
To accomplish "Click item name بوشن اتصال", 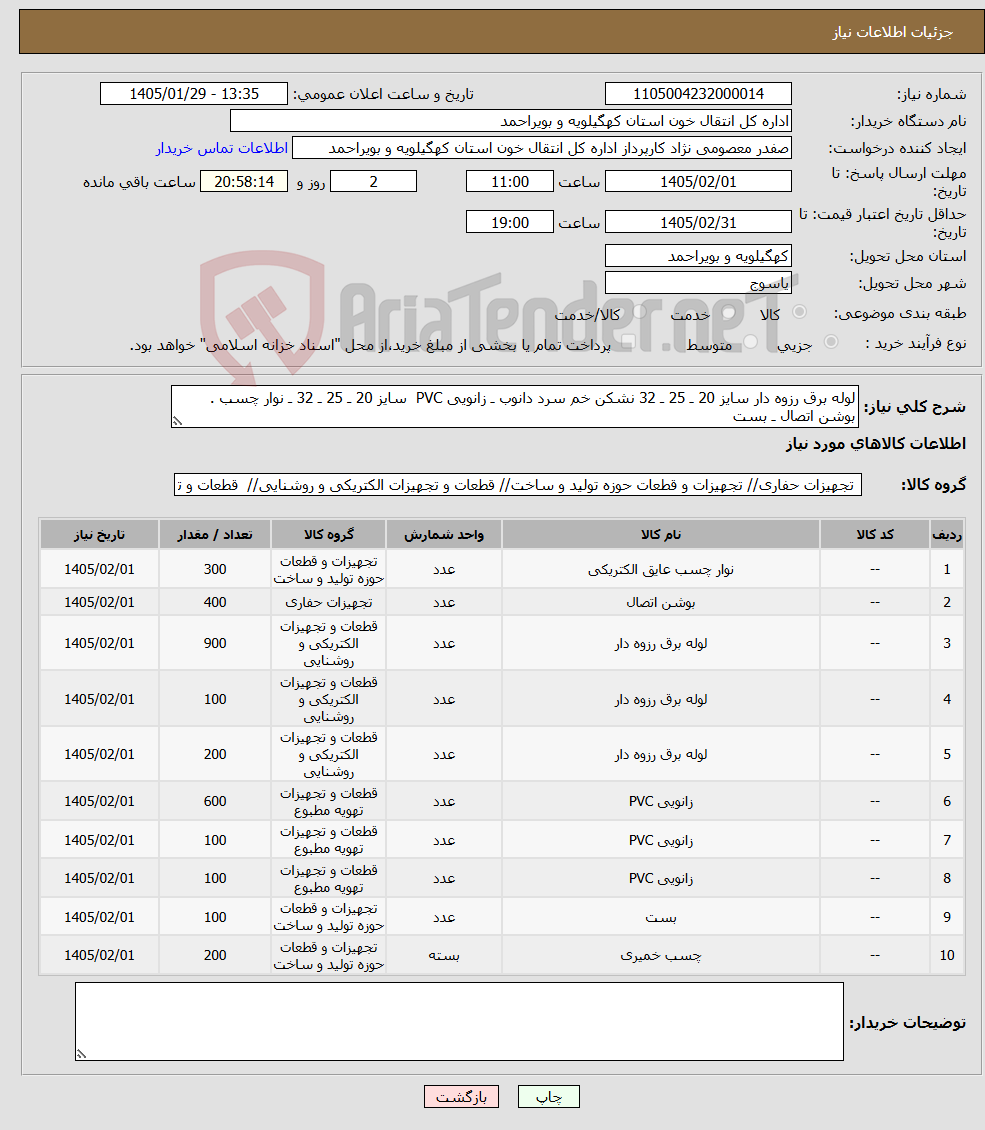I will 661,602.
